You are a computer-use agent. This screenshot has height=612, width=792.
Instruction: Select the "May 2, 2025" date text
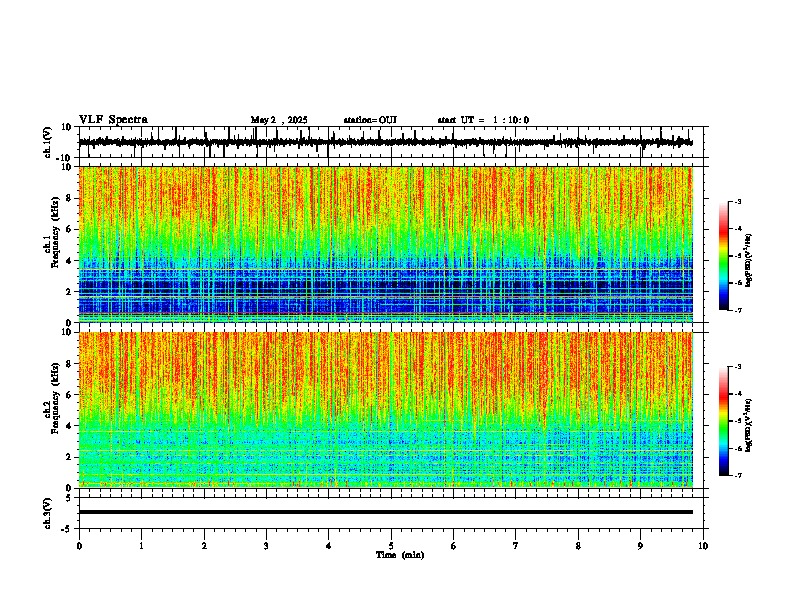coord(279,120)
